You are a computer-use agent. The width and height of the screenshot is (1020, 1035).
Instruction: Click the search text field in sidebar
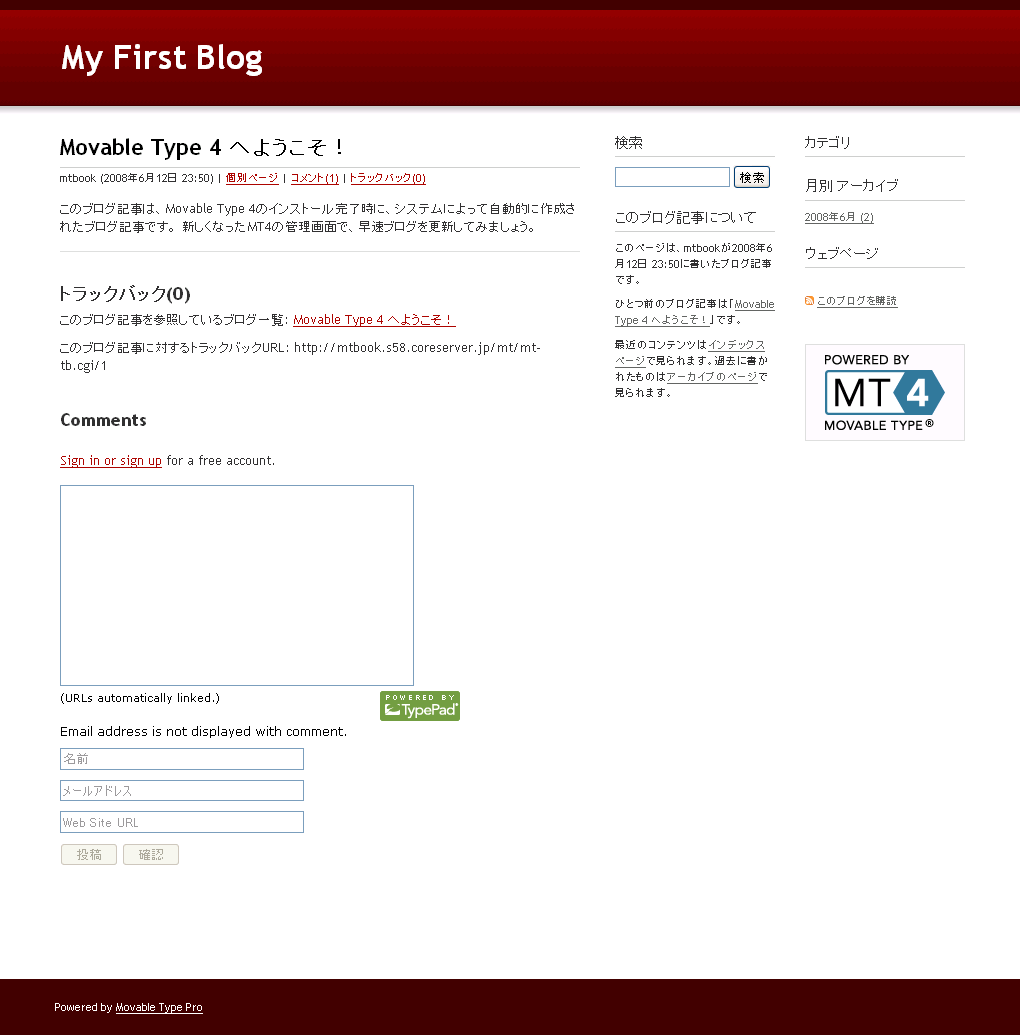pyautogui.click(x=672, y=177)
